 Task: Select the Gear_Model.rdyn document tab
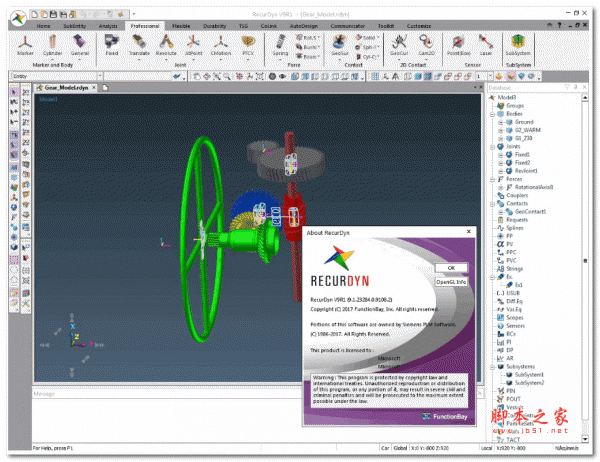63,89
